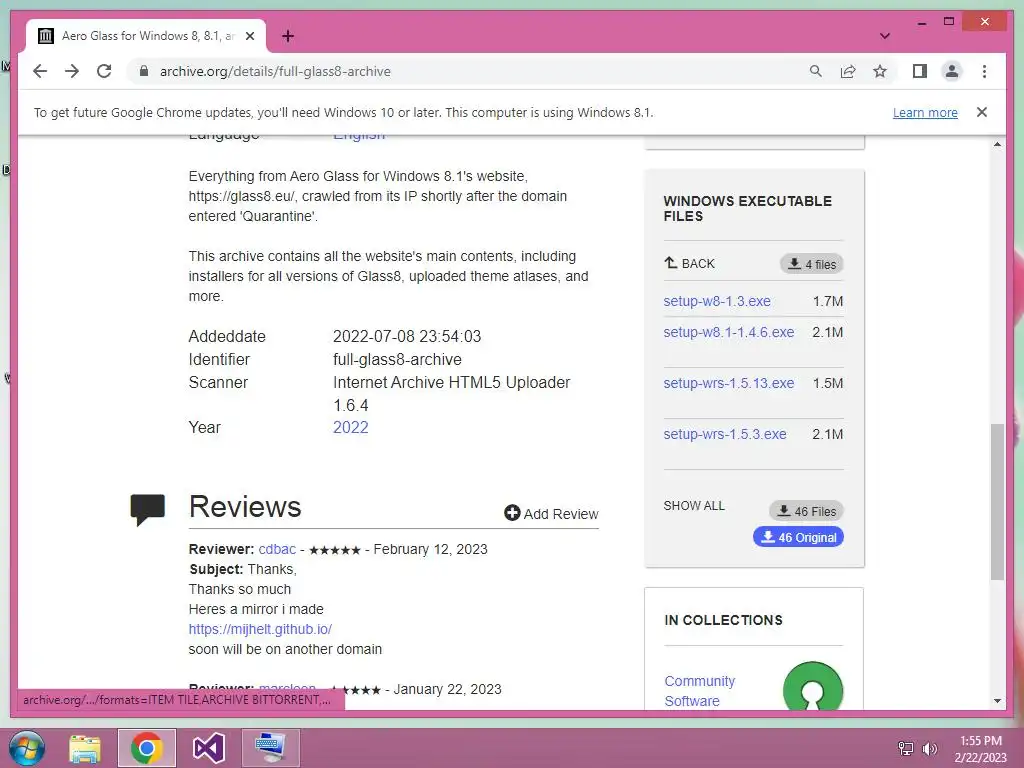This screenshot has width=1024, height=768.
Task: Download all 46 Files
Action: coord(807,511)
